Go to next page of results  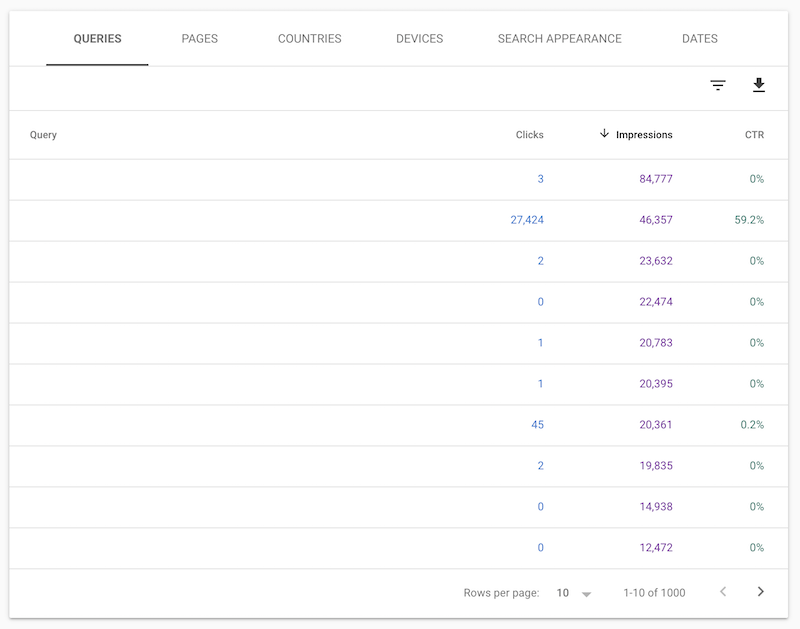[x=760, y=592]
